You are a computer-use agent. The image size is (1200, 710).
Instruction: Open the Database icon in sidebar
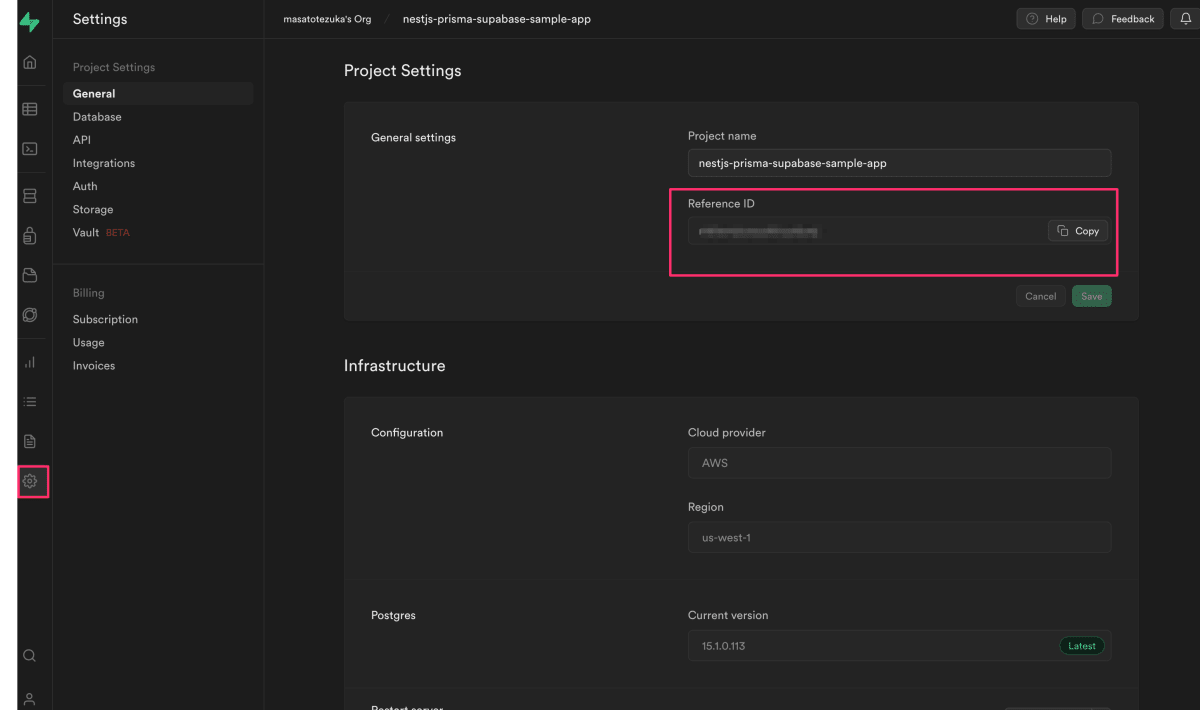point(30,196)
